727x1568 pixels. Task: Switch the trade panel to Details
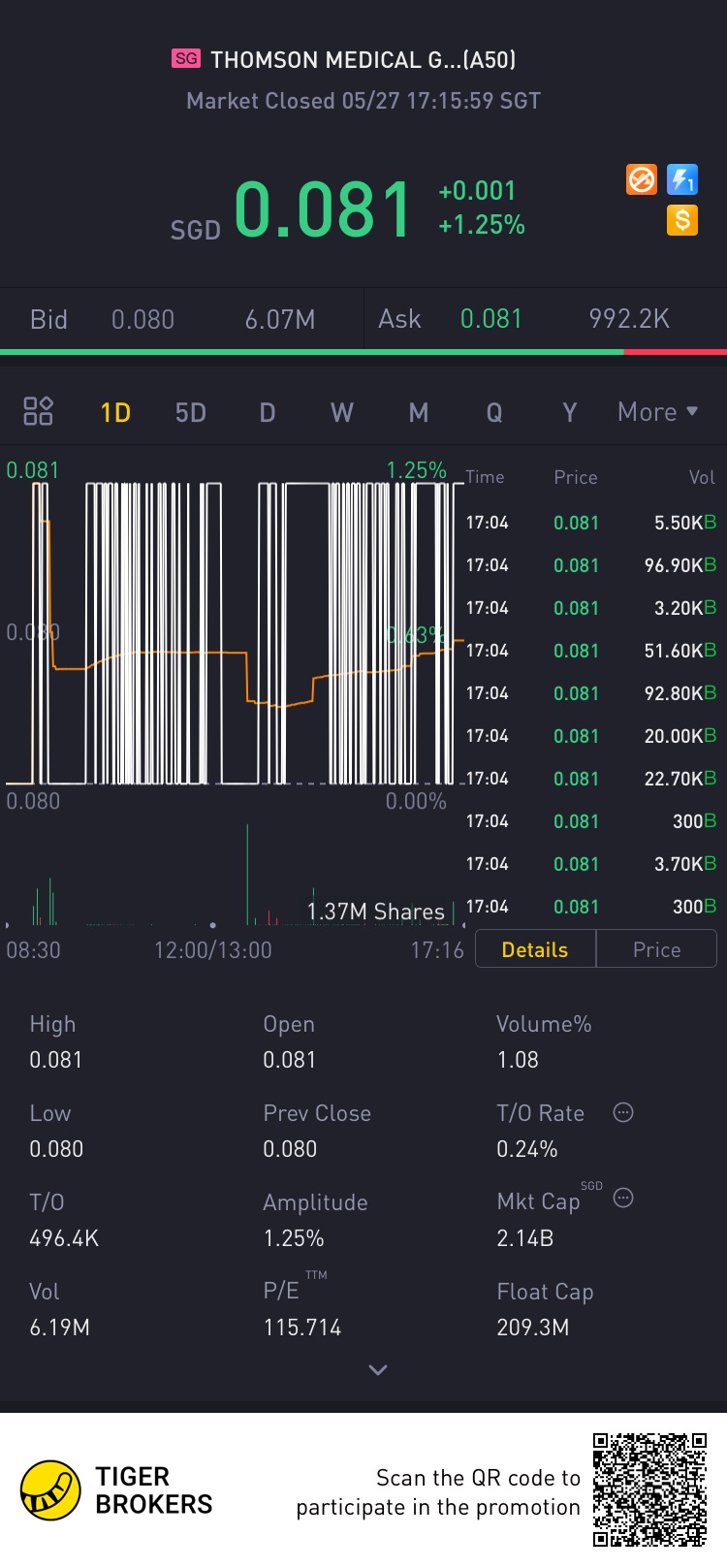[x=535, y=949]
